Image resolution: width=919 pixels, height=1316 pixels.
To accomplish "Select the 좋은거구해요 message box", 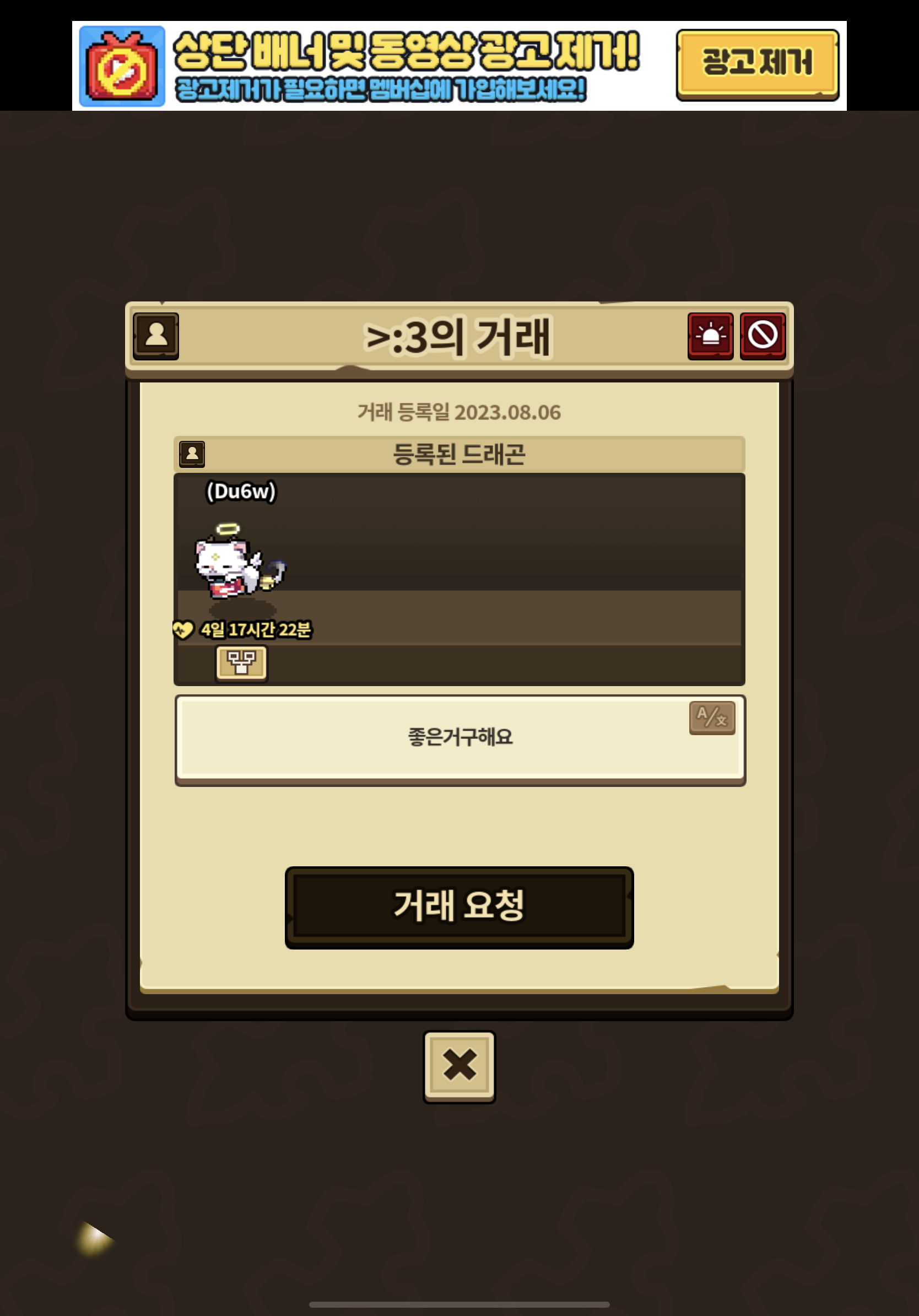I will (459, 740).
